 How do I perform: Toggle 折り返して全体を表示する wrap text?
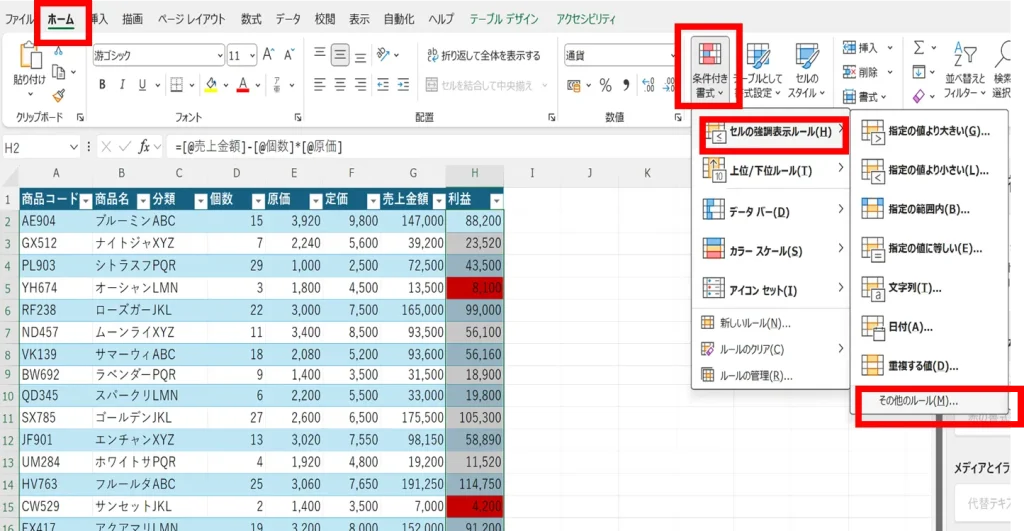click(x=484, y=56)
